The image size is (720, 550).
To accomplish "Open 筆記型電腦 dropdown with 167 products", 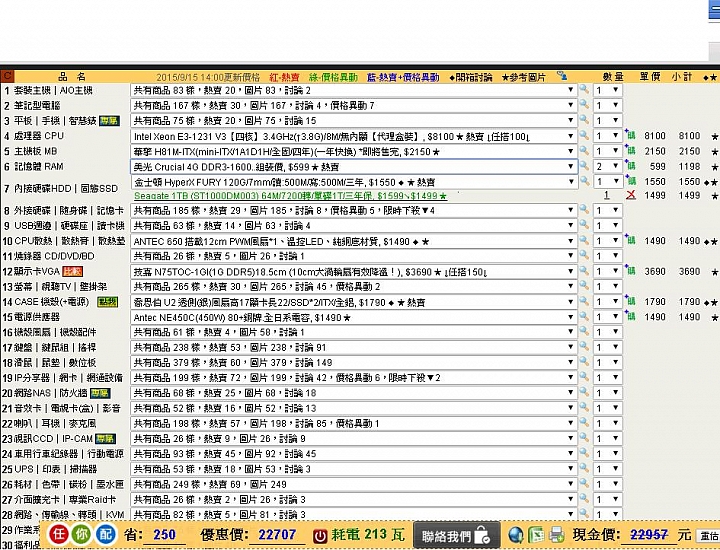I will [354, 106].
